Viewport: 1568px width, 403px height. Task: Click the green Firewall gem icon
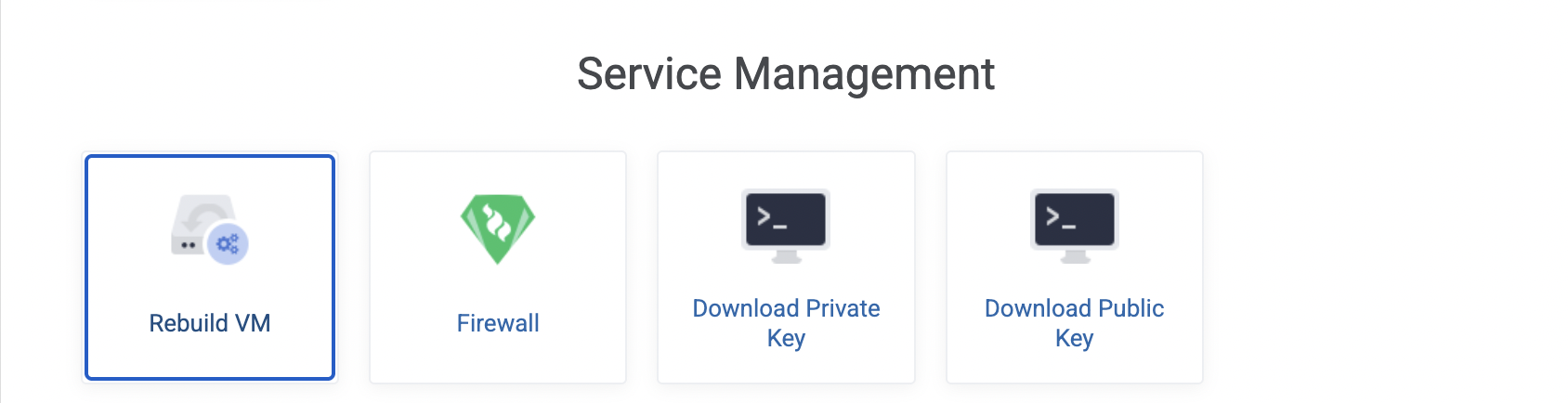tap(498, 228)
